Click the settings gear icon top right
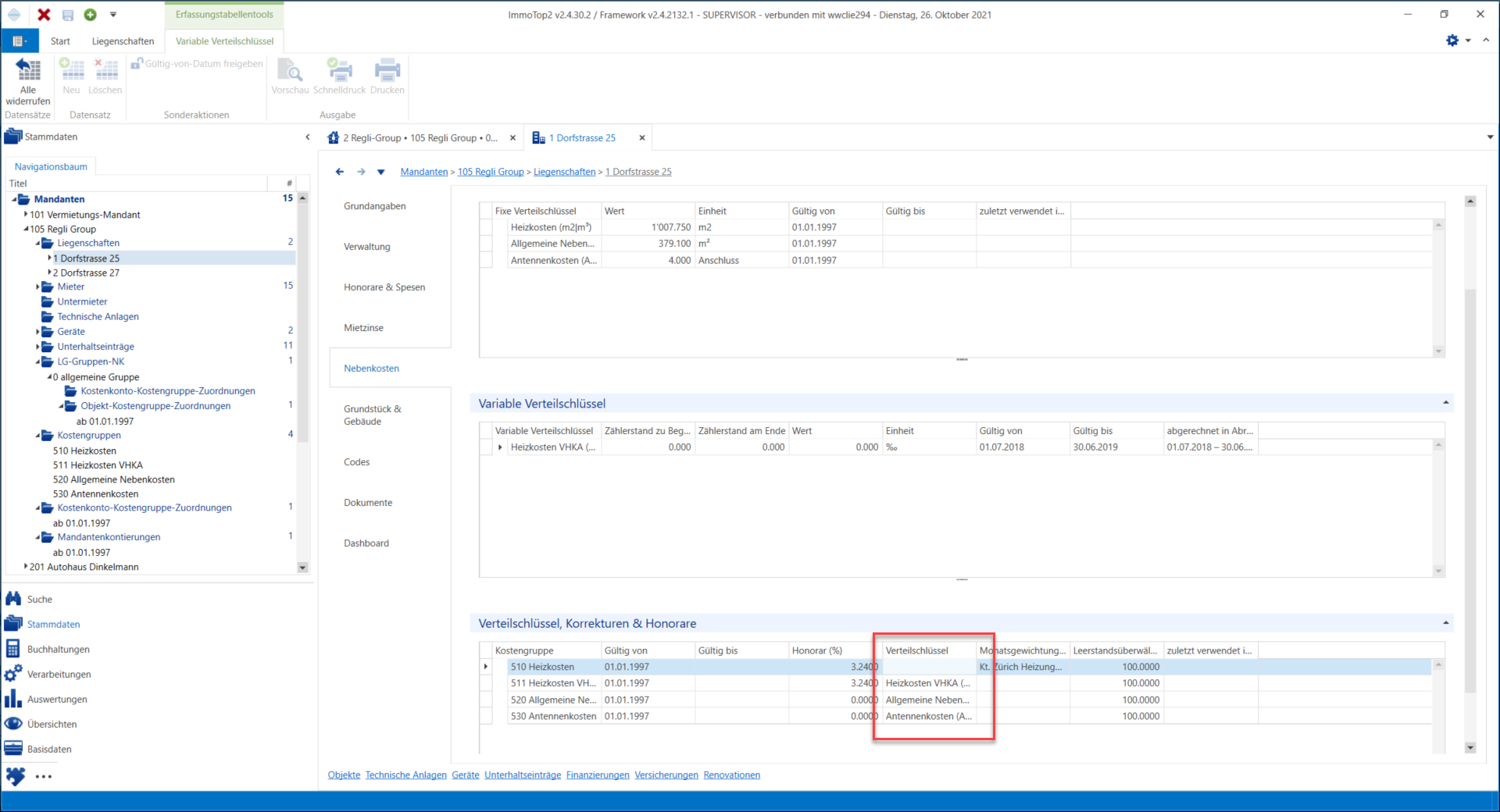1500x812 pixels. point(1452,41)
